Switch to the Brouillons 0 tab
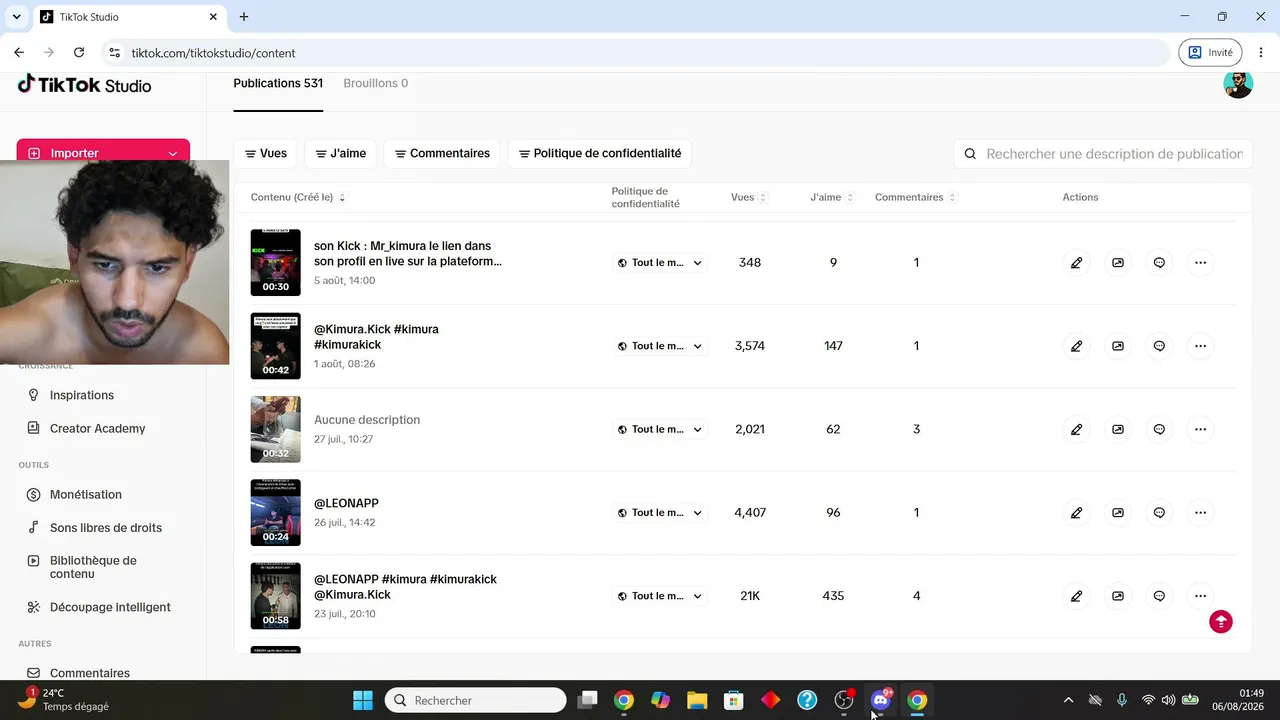1280x720 pixels. [376, 84]
